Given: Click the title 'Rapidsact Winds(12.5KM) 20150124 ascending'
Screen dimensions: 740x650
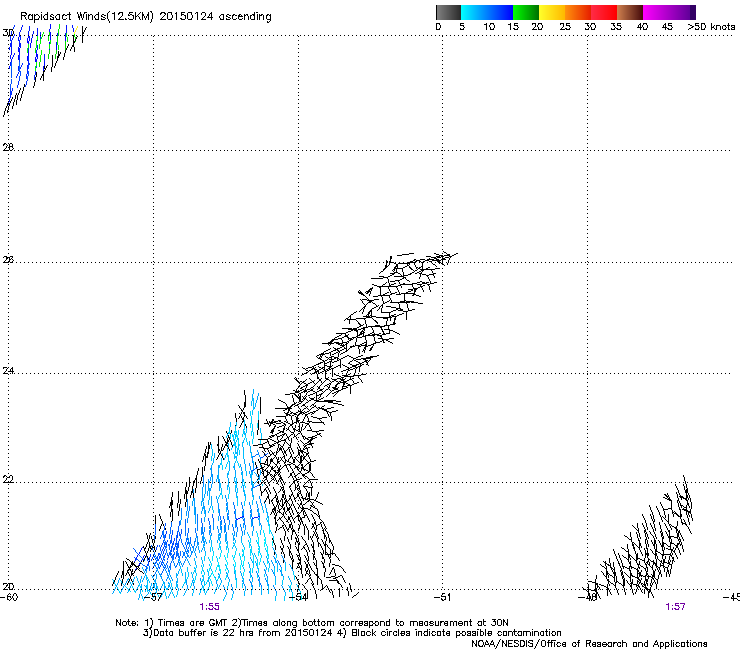Looking at the screenshot, I should click(146, 17).
